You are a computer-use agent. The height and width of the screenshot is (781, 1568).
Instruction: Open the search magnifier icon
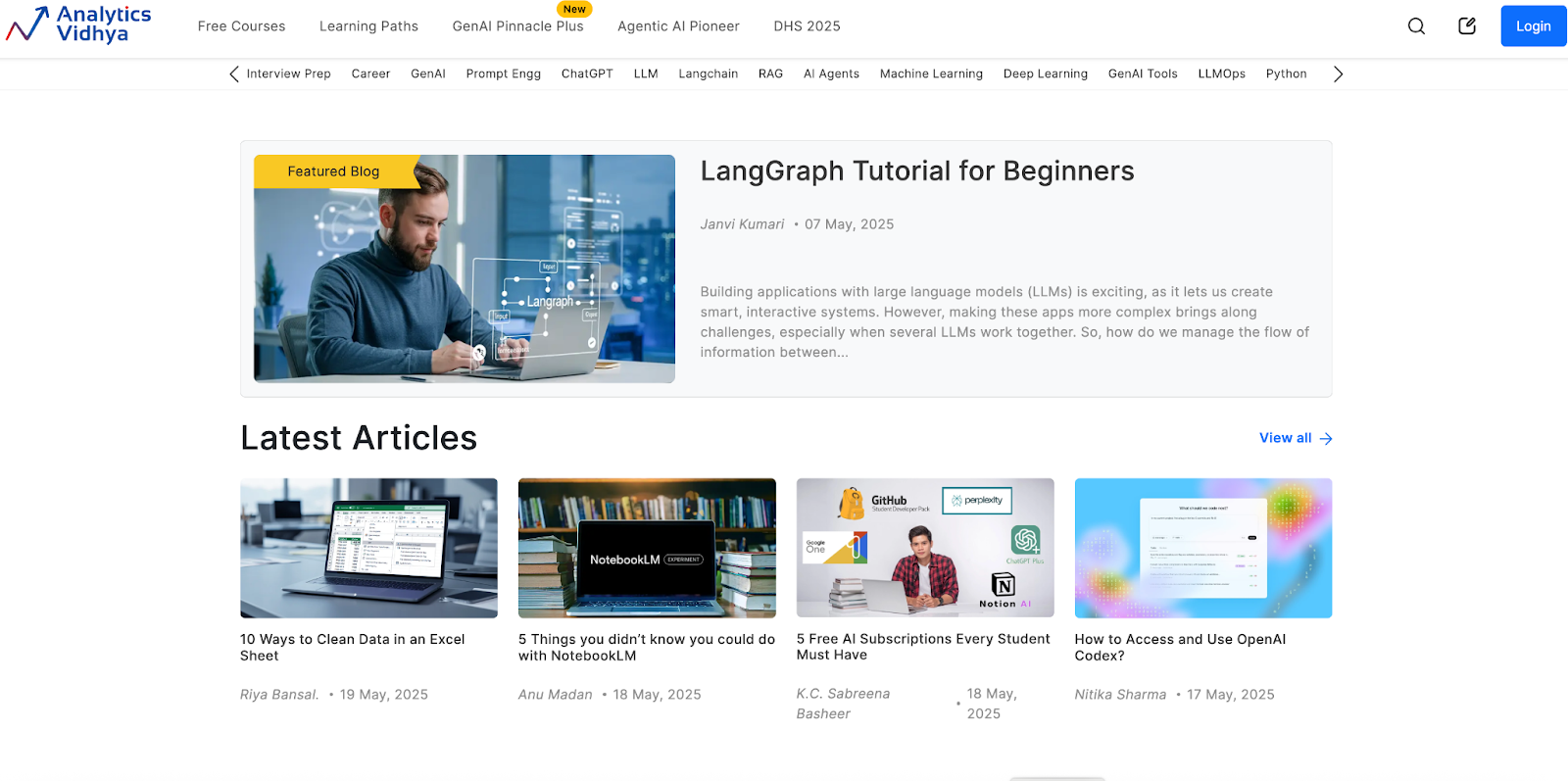click(1416, 26)
